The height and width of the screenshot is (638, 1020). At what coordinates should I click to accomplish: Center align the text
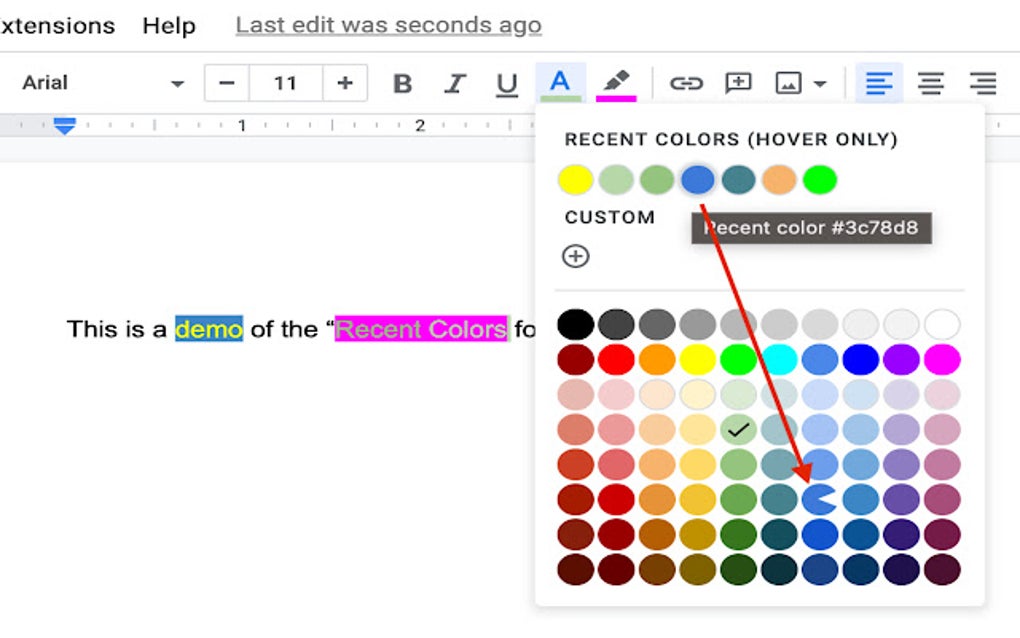click(x=930, y=83)
